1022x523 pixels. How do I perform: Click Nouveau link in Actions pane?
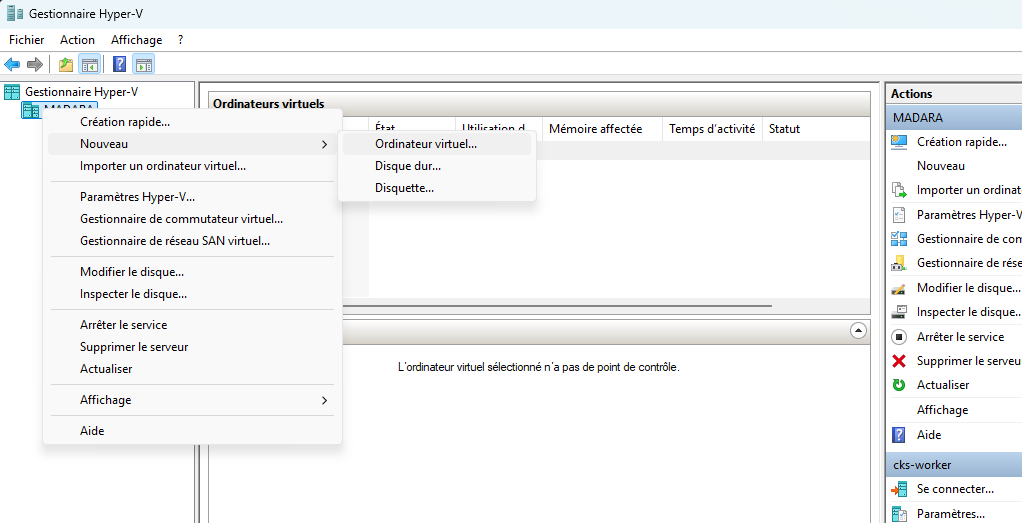tap(941, 166)
